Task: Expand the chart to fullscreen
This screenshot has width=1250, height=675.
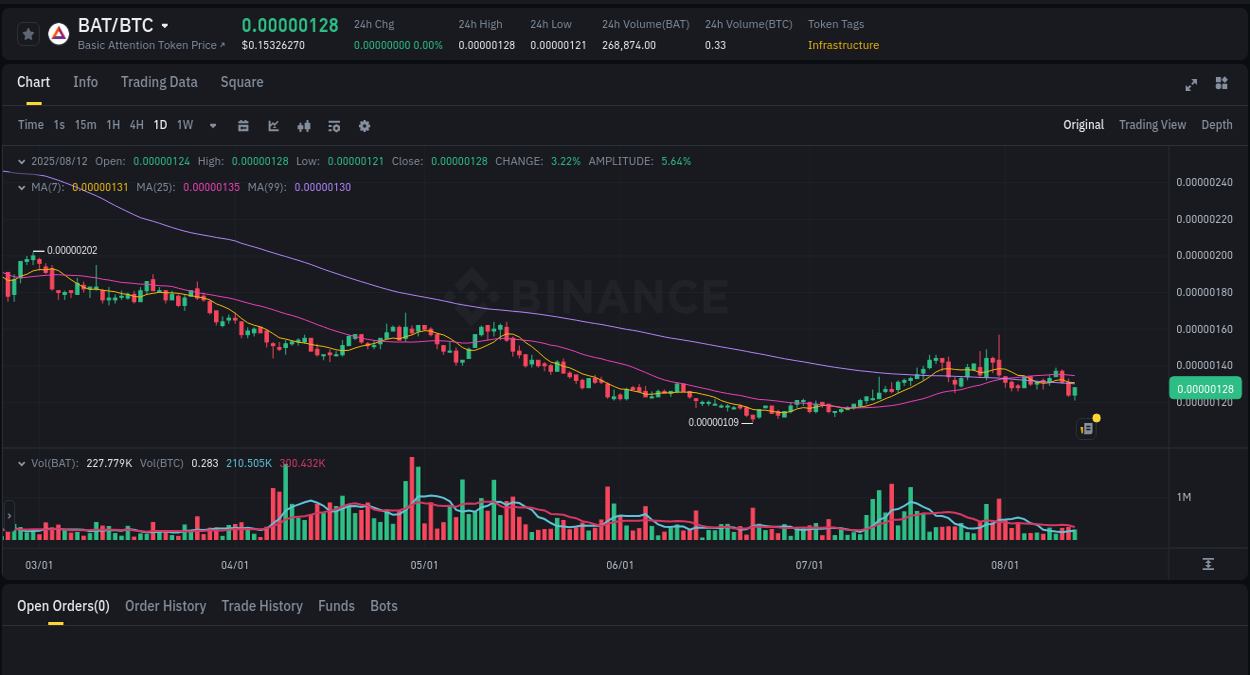Action: point(1191,84)
